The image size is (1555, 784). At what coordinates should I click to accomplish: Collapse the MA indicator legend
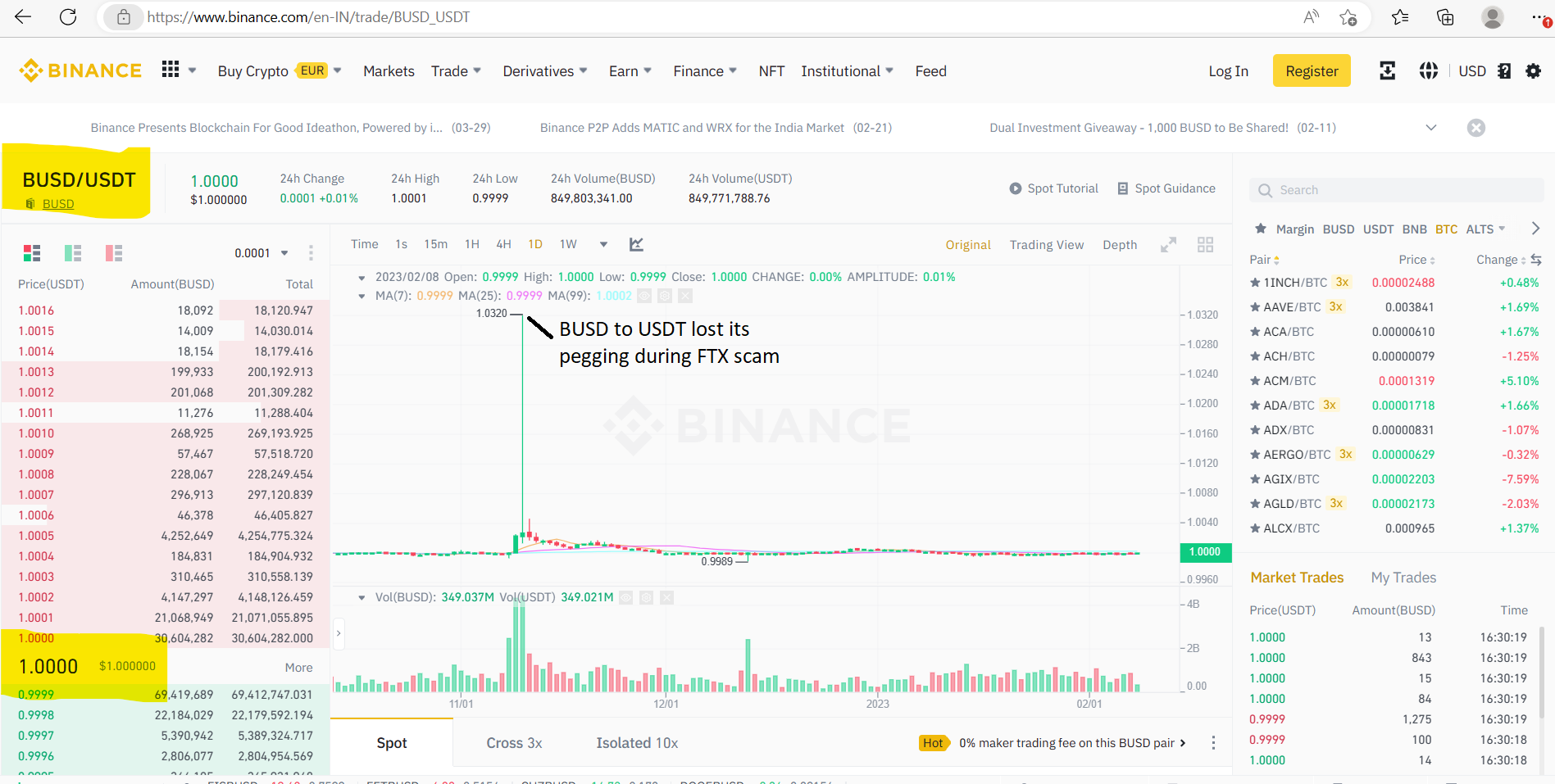point(361,296)
